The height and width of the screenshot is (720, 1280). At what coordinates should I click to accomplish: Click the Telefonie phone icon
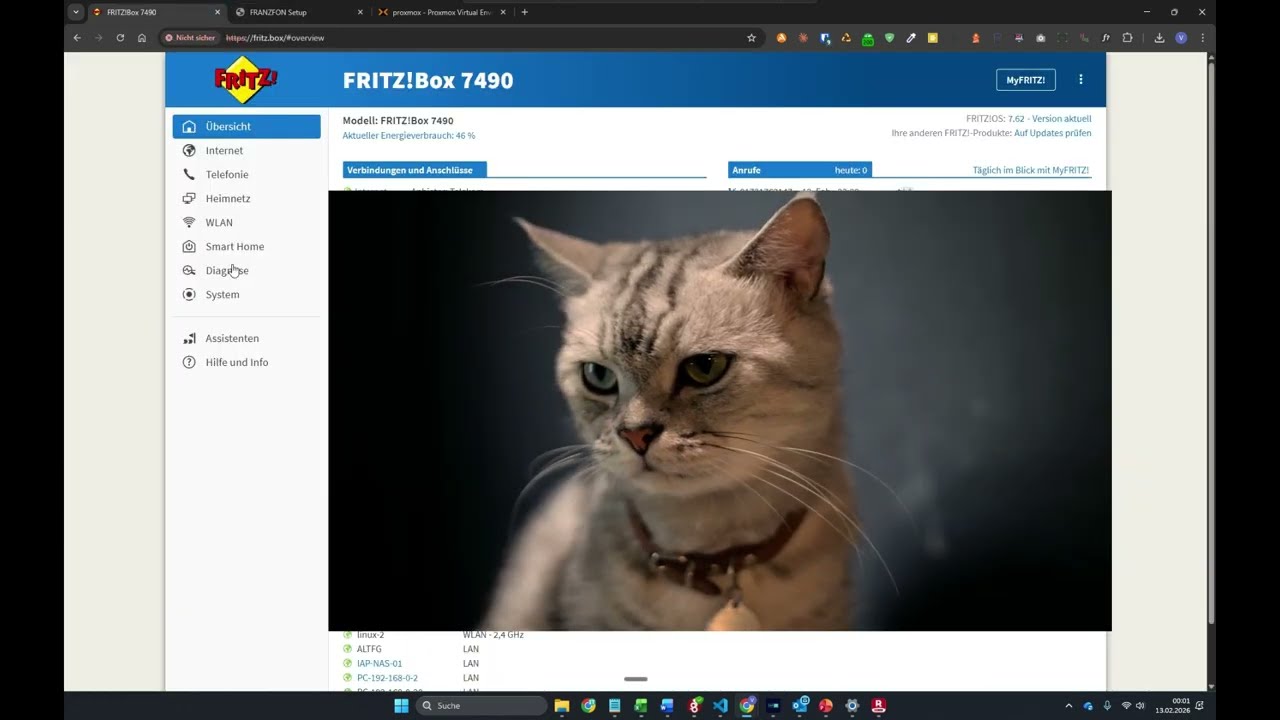[x=189, y=175]
